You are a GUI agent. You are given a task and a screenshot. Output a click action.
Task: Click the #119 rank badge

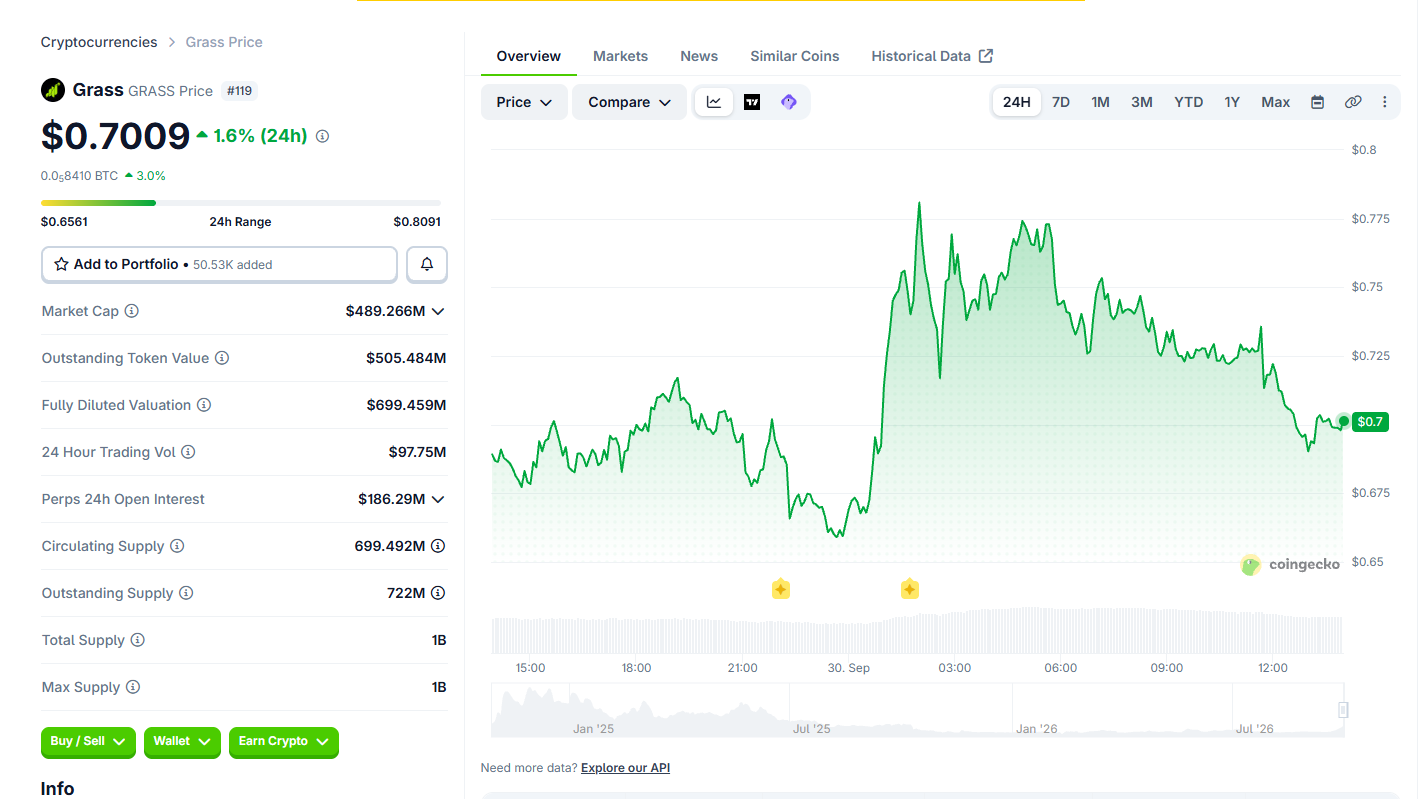coord(239,91)
